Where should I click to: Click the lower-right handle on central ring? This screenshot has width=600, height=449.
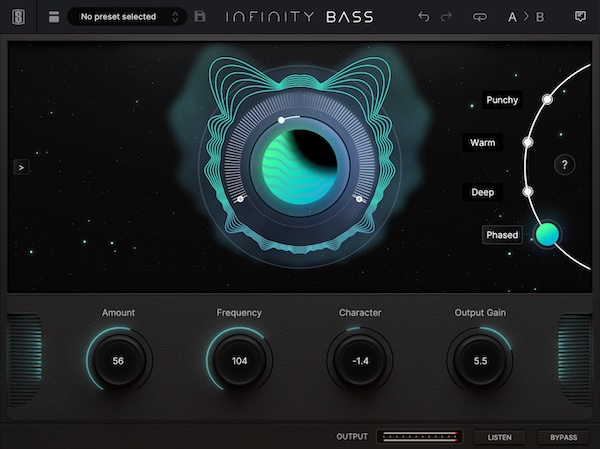(x=359, y=199)
